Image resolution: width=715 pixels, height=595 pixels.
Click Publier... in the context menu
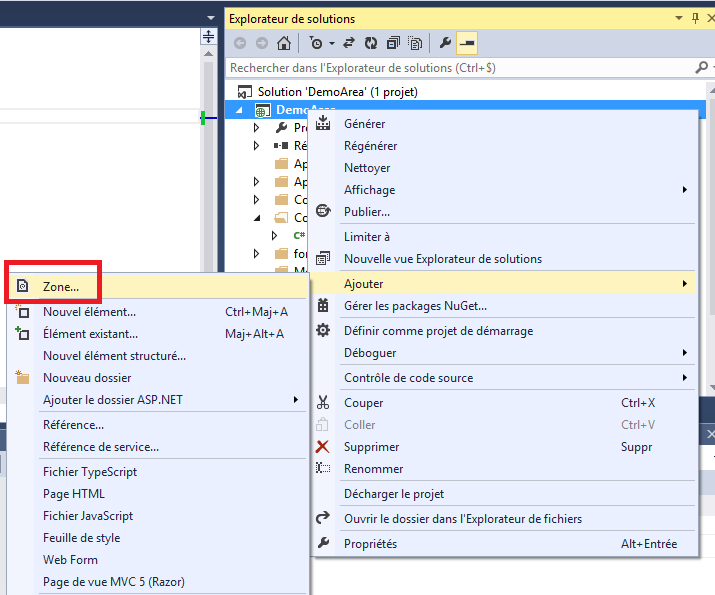pos(504,212)
